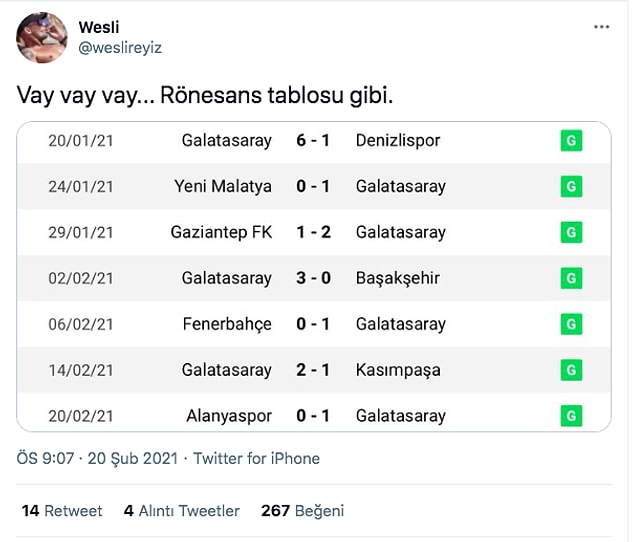
Task: Click green G badge for Denizlispor match
Action: 571,141
